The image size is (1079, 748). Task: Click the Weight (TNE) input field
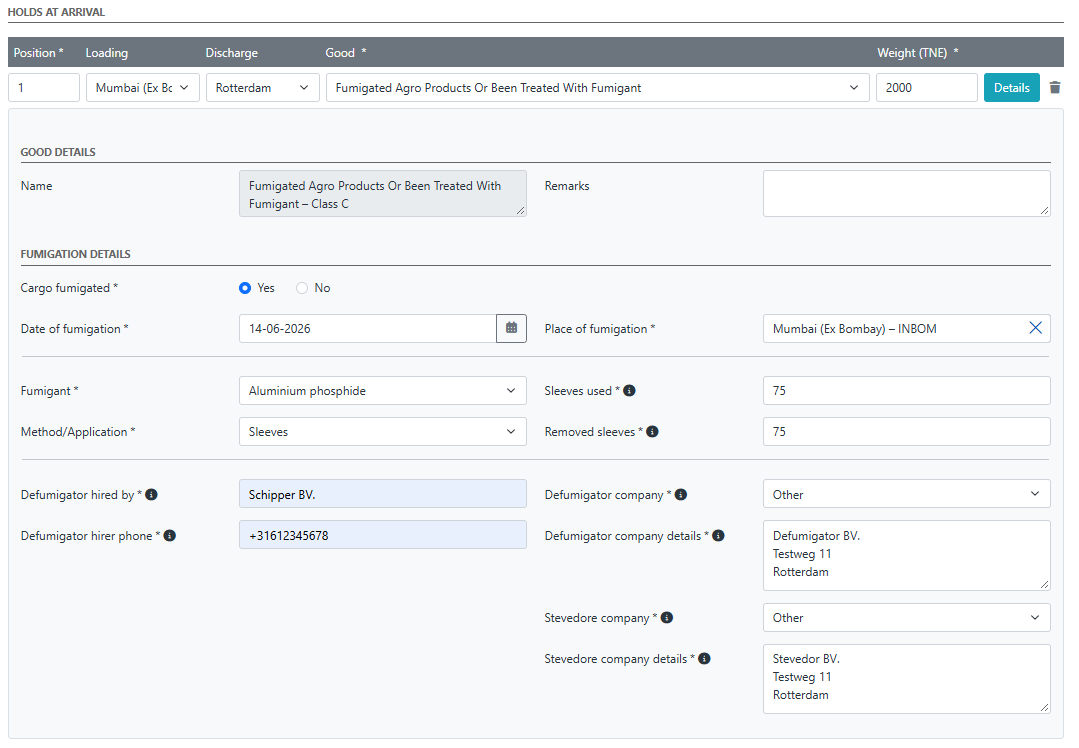coord(926,87)
